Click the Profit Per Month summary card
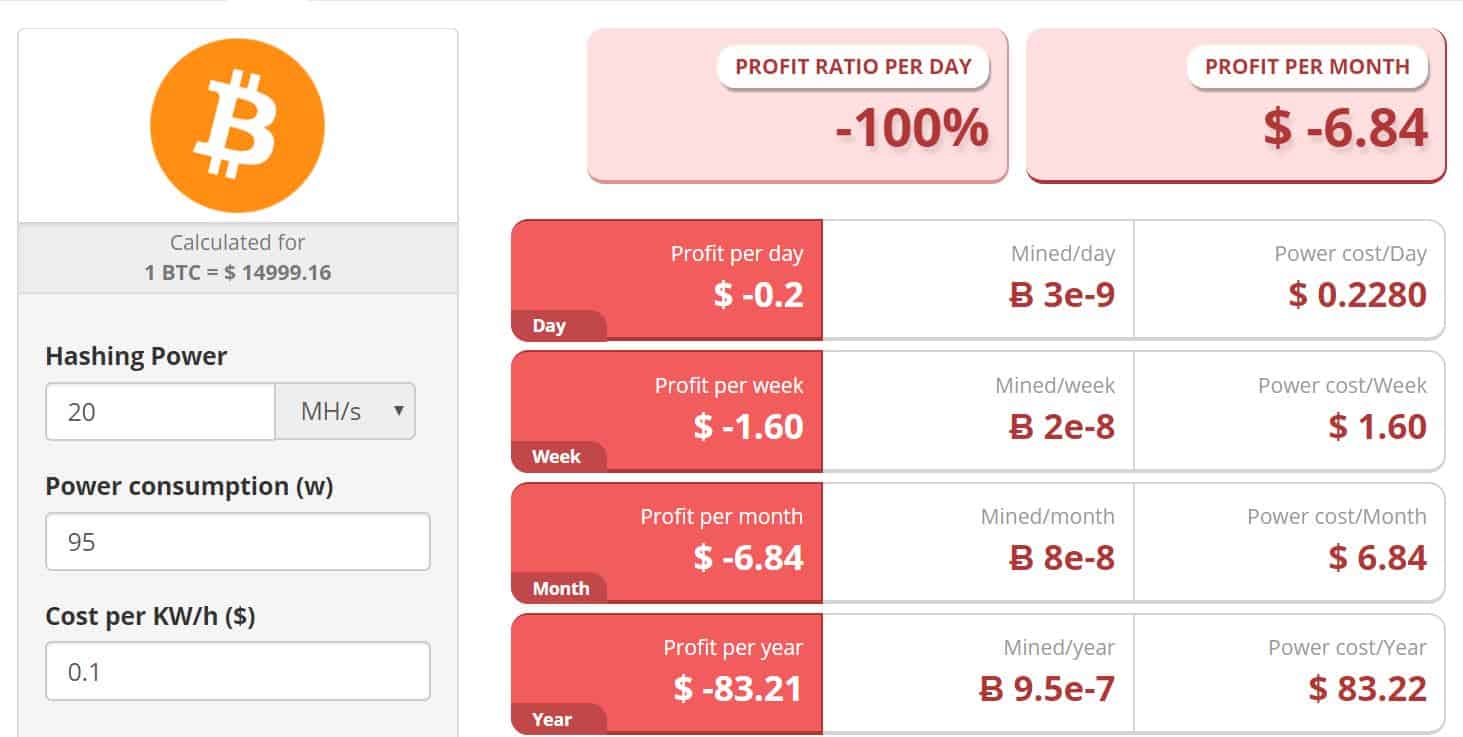The width and height of the screenshot is (1463, 737). click(1236, 105)
